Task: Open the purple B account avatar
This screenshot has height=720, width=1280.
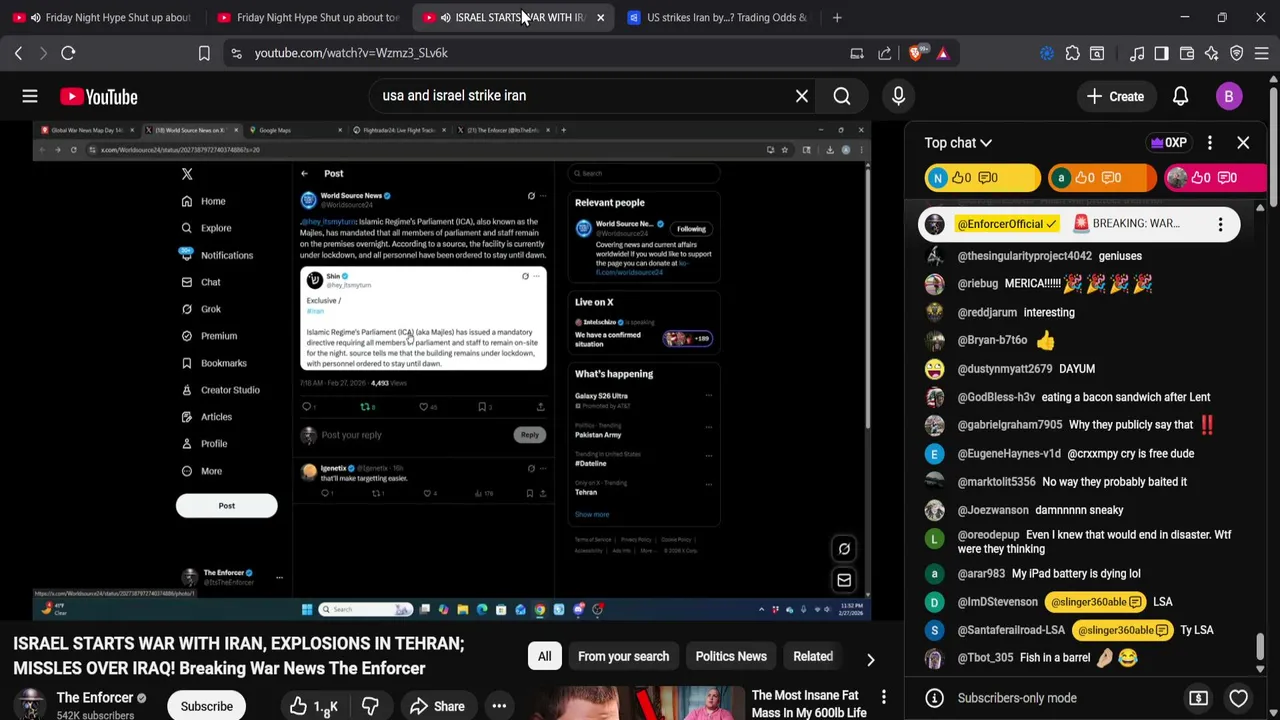Action: 1229,96
